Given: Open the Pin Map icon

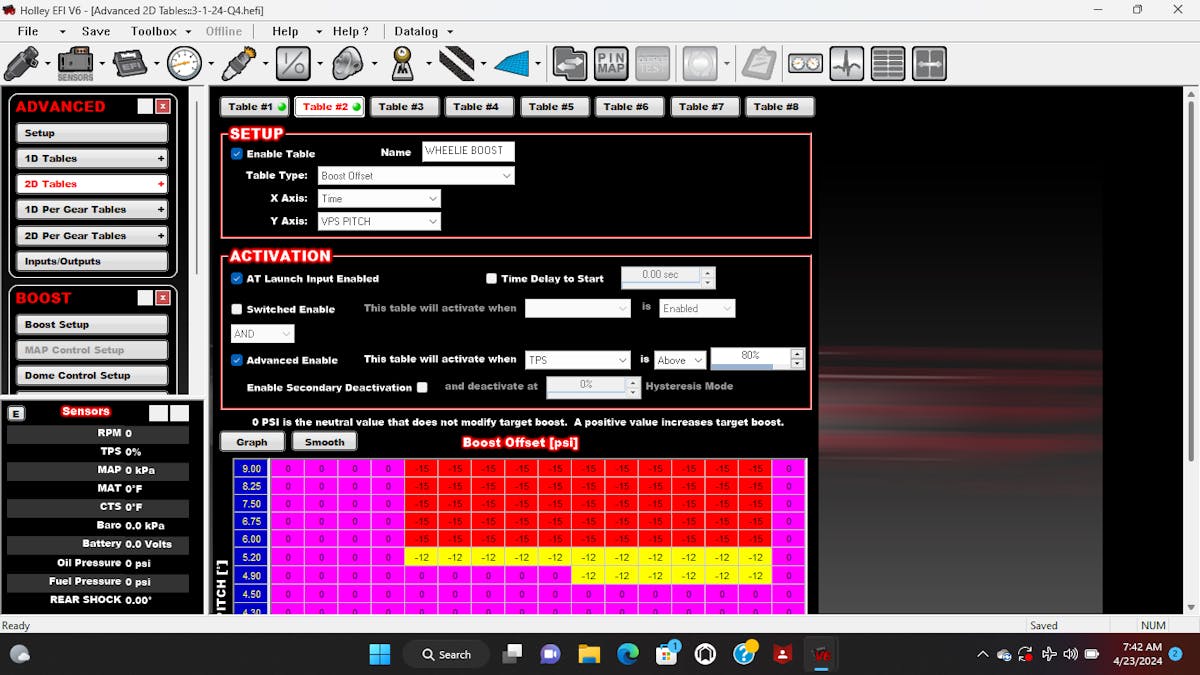Looking at the screenshot, I should pyautogui.click(x=611, y=64).
